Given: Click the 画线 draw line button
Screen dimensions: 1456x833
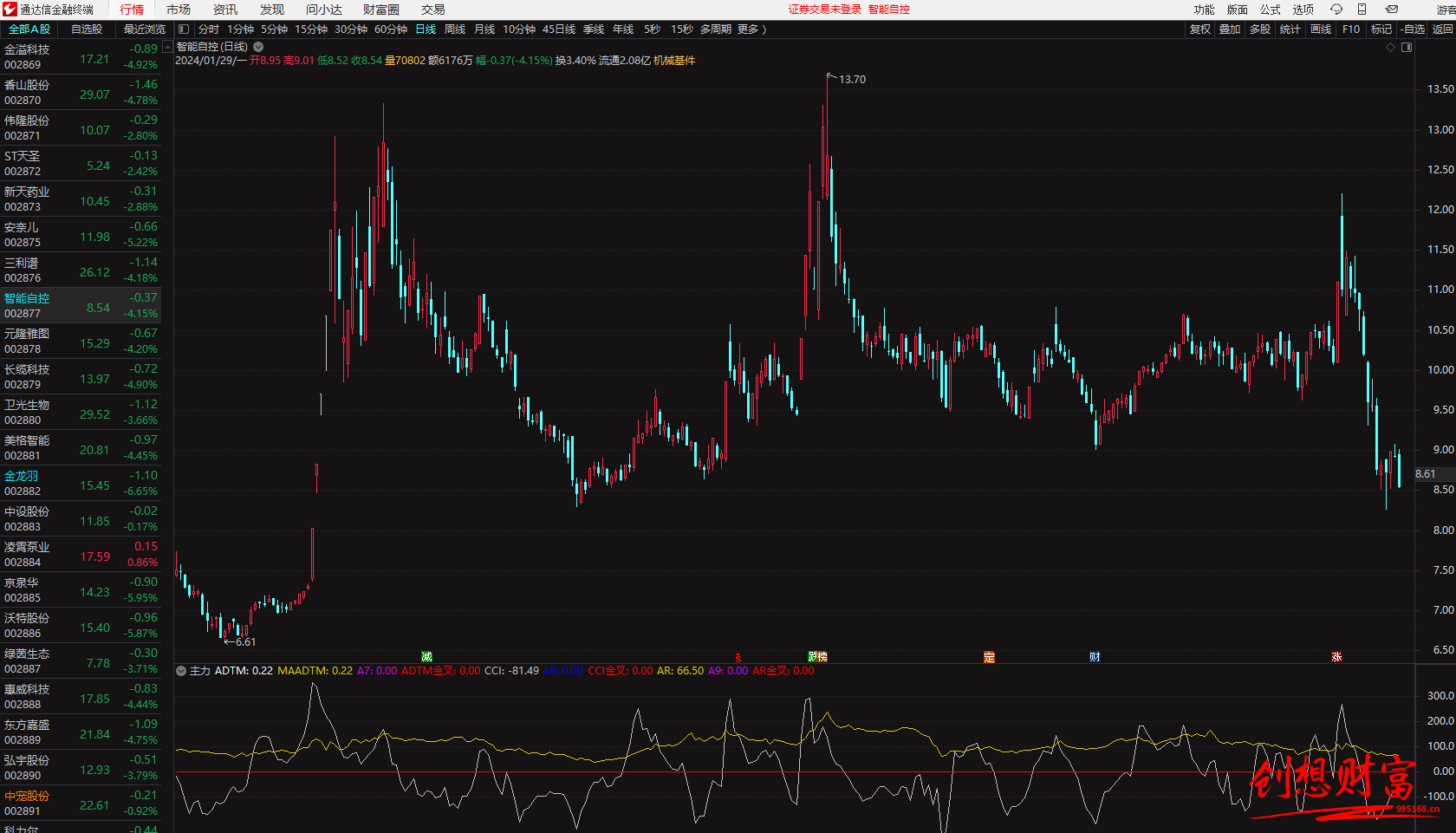Looking at the screenshot, I should pos(1321,29).
